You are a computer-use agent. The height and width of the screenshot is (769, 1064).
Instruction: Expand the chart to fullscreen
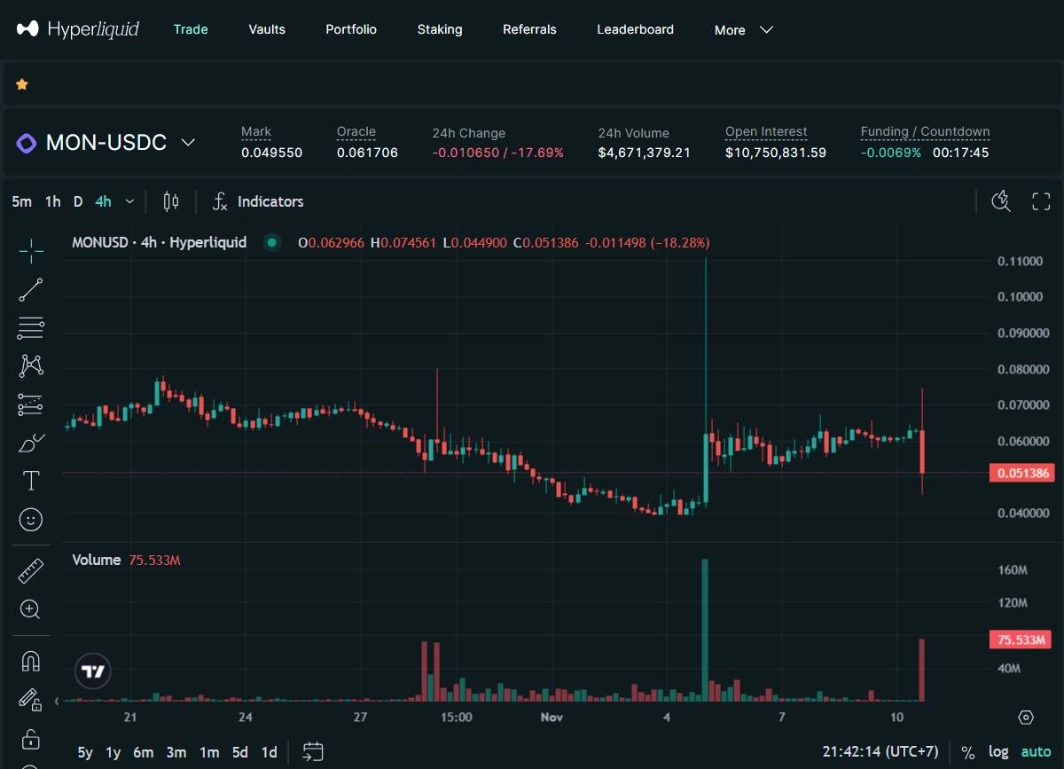point(1041,201)
